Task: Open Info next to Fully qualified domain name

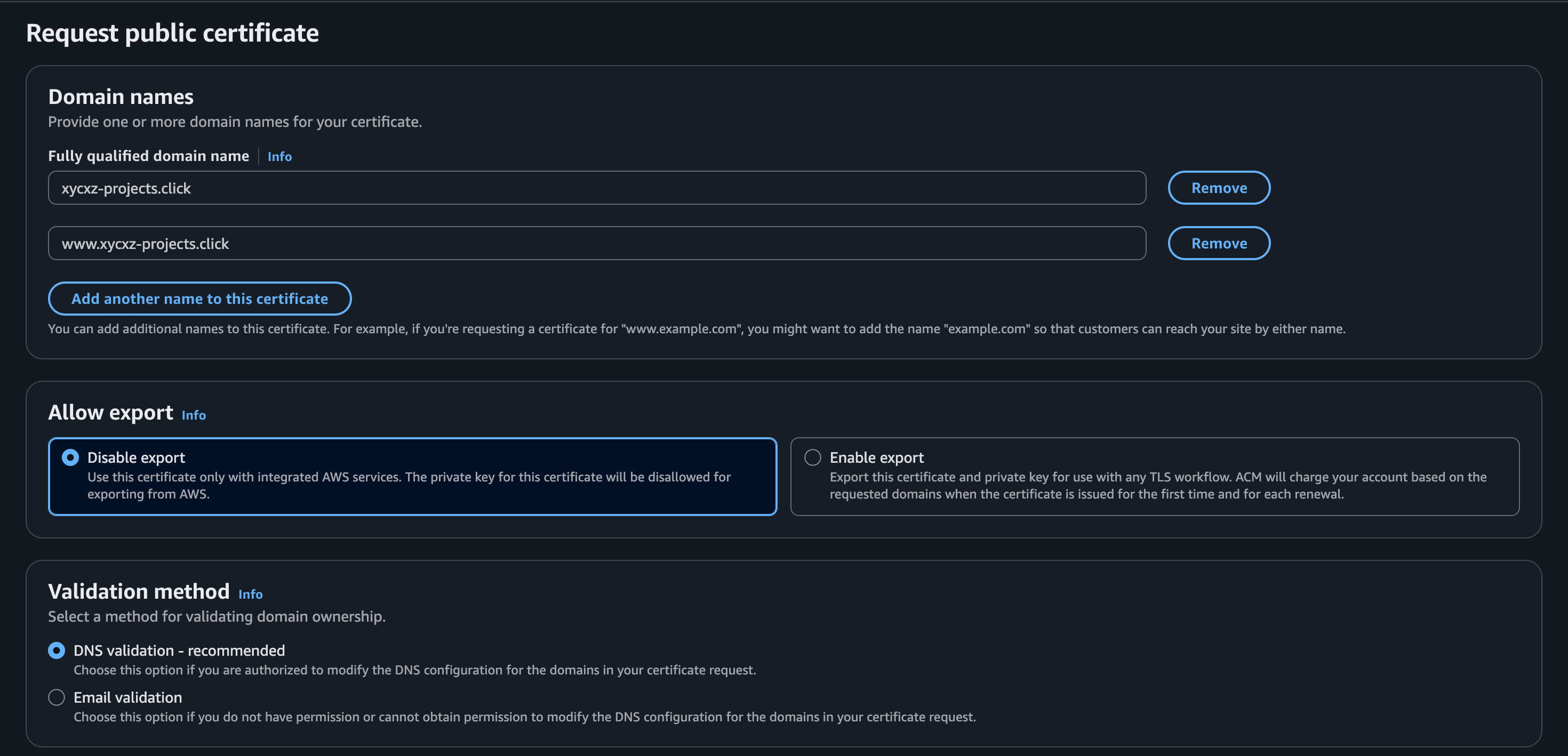Action: (x=279, y=156)
